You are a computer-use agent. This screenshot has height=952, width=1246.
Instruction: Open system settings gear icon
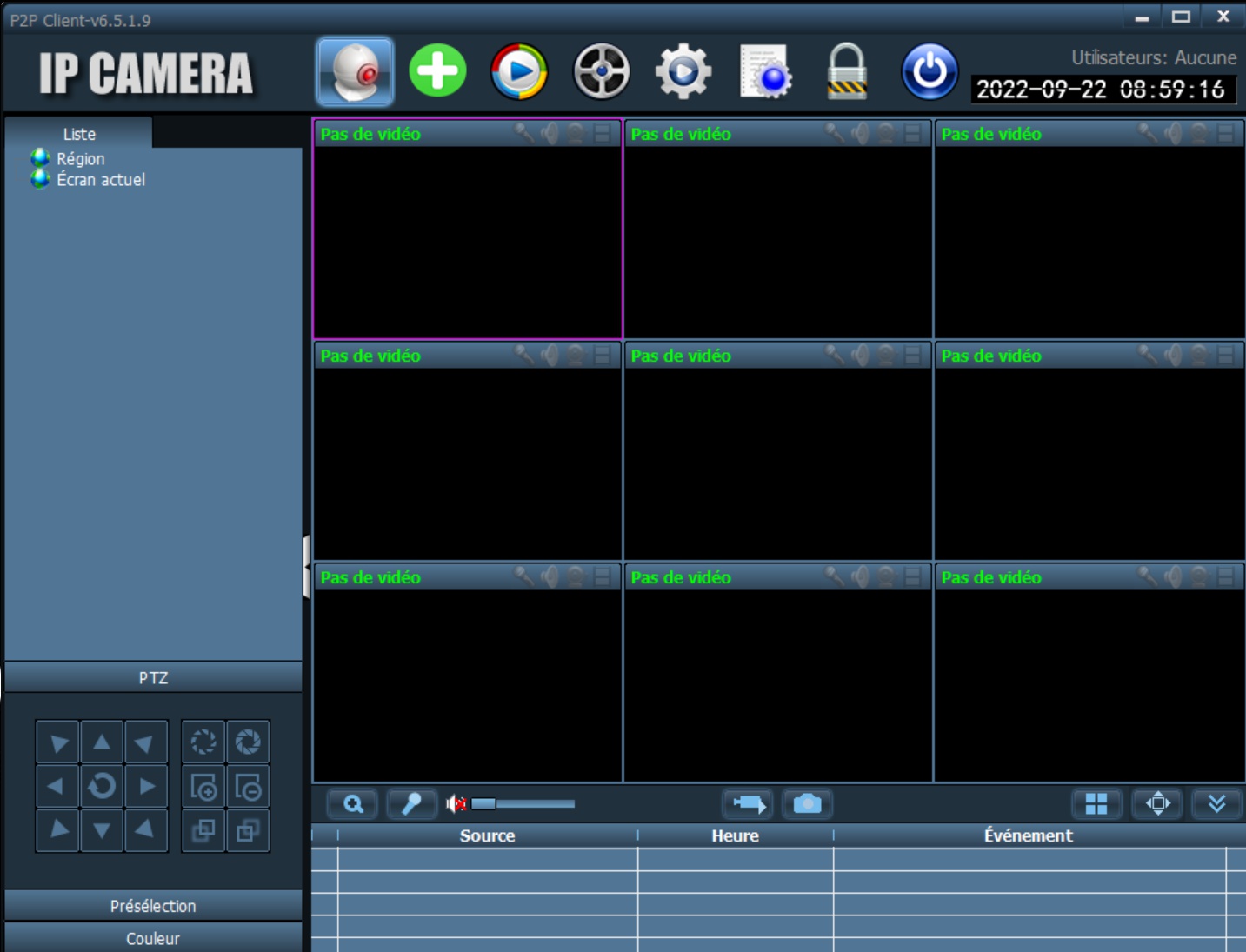[683, 71]
